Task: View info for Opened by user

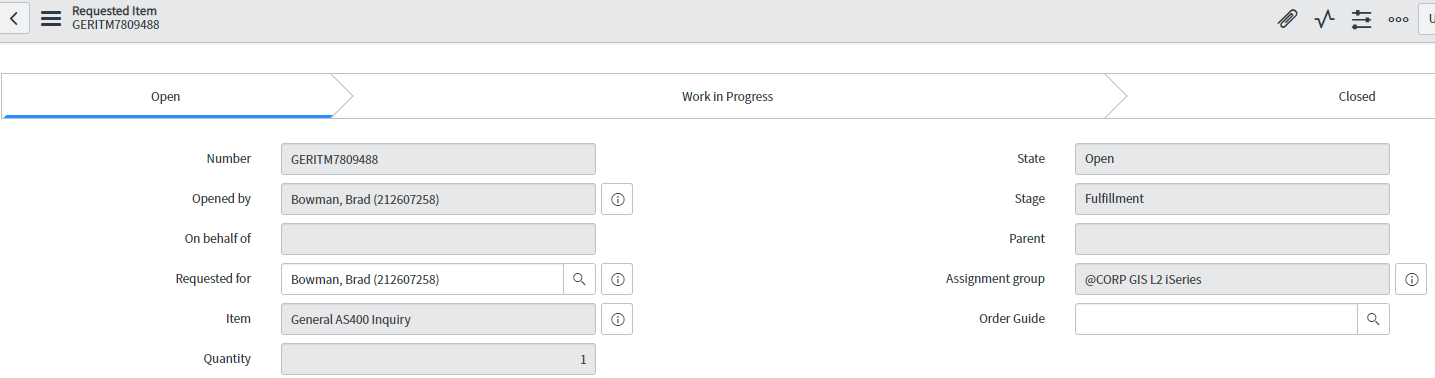Action: [617, 199]
